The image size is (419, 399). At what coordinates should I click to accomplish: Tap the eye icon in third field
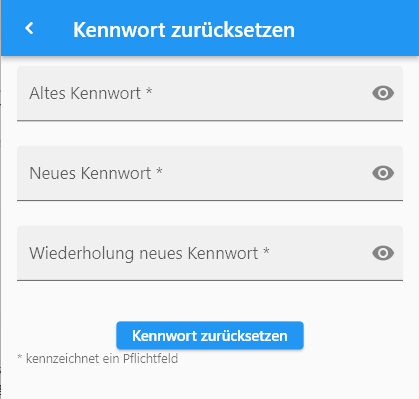pyautogui.click(x=383, y=253)
